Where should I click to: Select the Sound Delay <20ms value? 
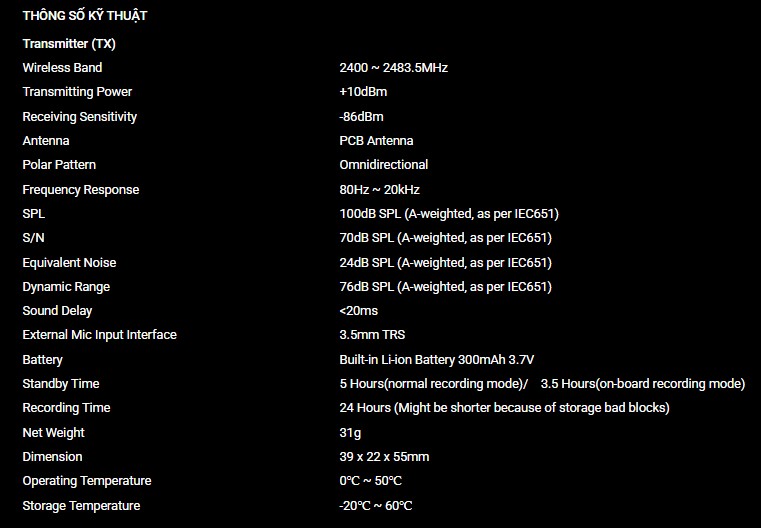point(359,311)
